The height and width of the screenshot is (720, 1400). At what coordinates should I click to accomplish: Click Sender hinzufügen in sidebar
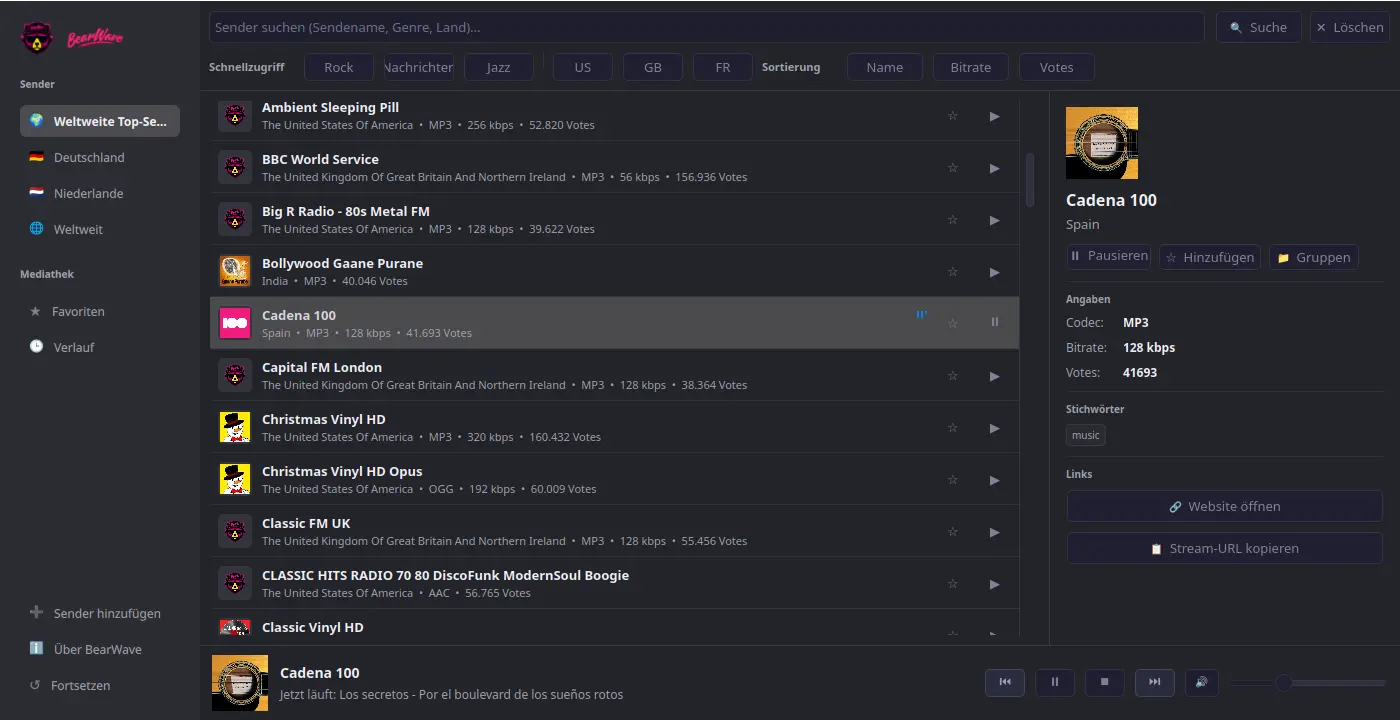click(x=100, y=613)
